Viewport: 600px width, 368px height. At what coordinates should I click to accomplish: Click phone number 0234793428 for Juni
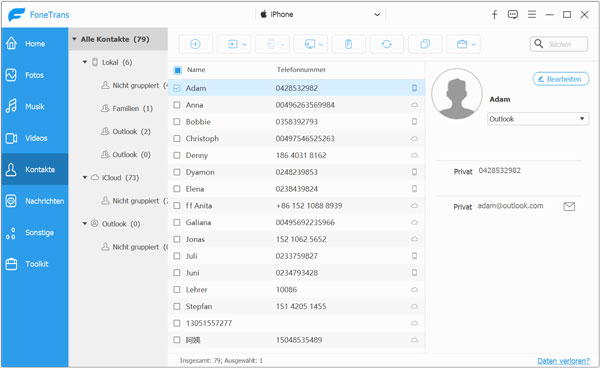coord(297,273)
